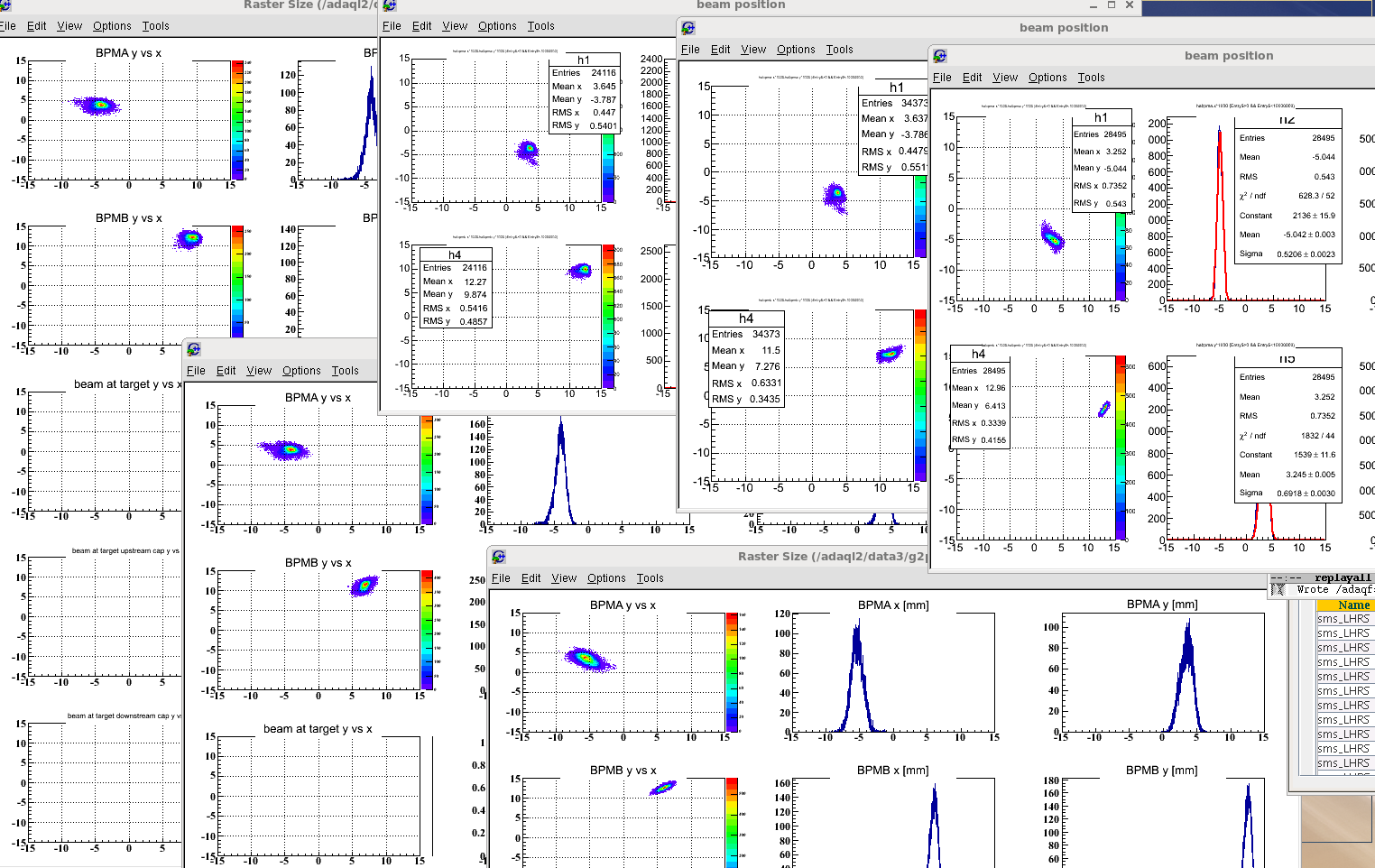
Task: Click 'RMS y 0.3435' in h4 stats box
Action: click(745, 399)
